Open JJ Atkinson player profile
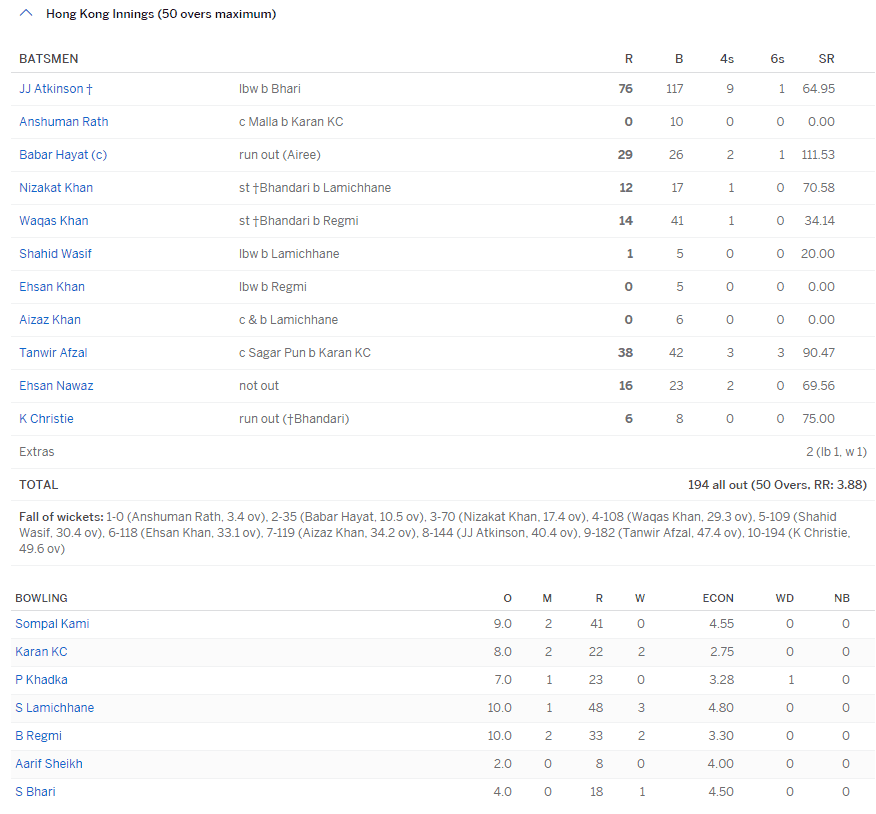 click(x=51, y=89)
